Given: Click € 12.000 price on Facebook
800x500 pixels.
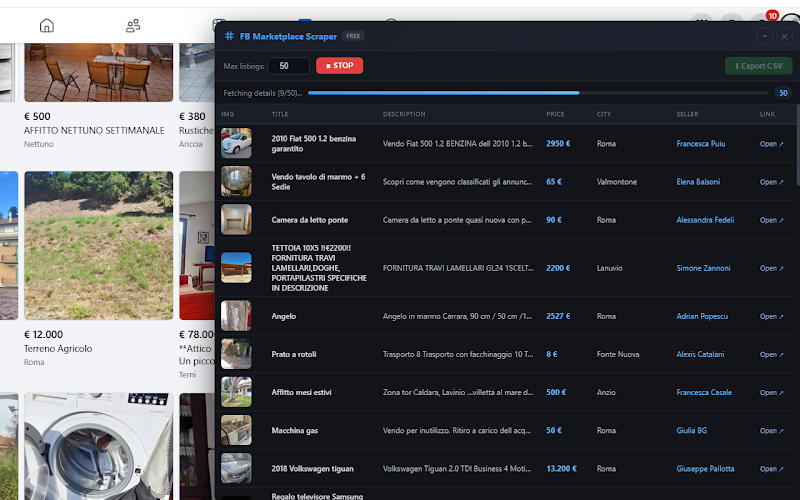Looking at the screenshot, I should [43, 335].
